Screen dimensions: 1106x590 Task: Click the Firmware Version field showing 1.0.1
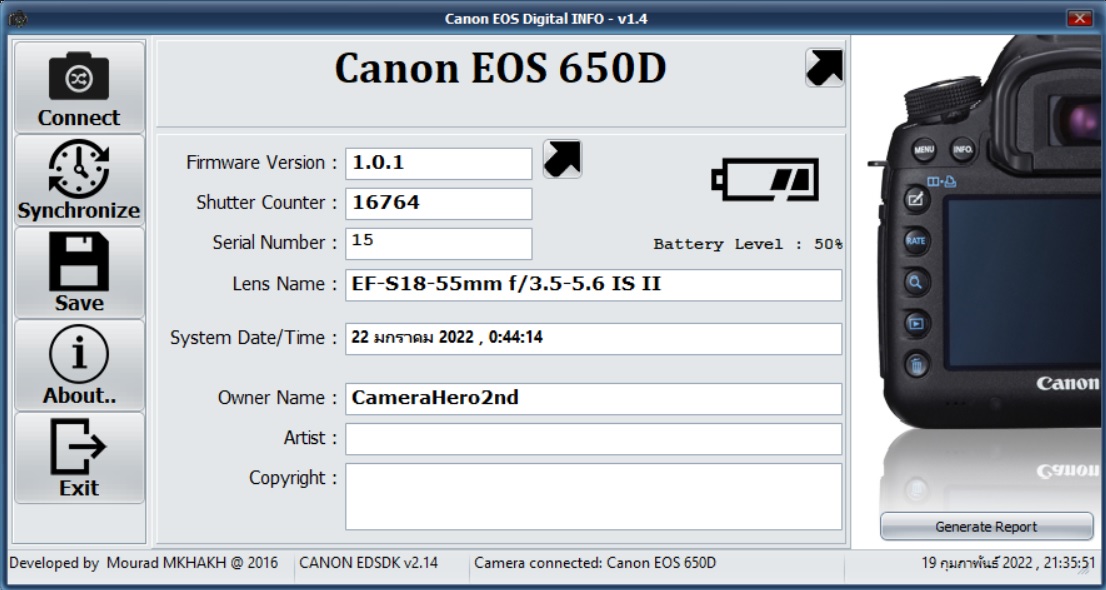[439, 164]
